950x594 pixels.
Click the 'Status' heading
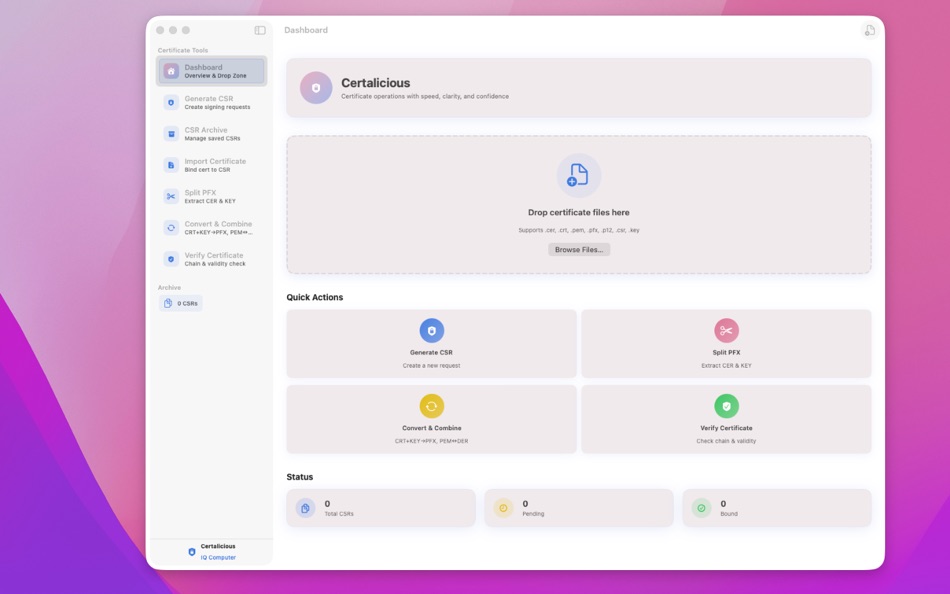(299, 477)
